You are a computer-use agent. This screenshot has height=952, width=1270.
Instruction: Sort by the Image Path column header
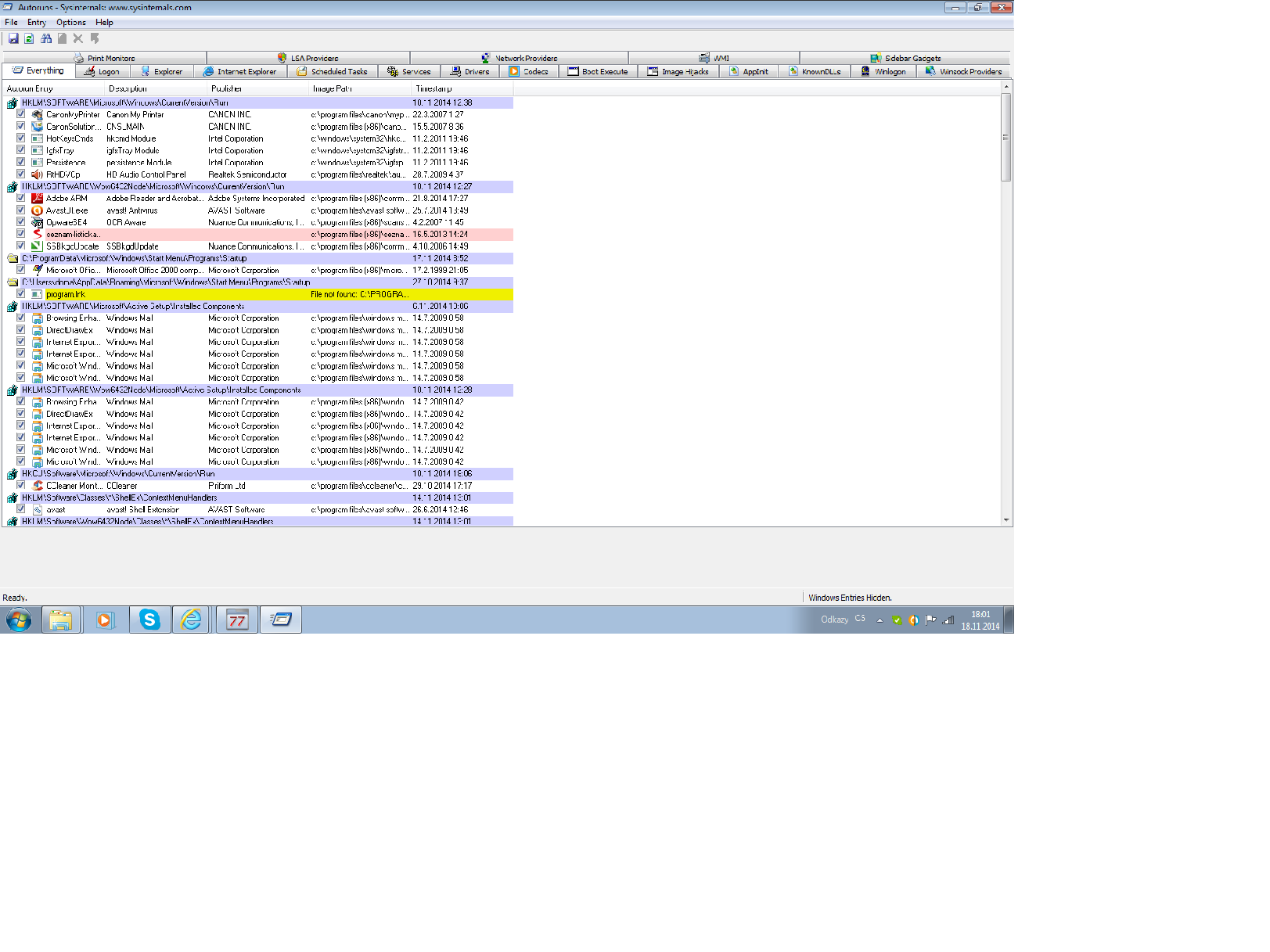coord(361,88)
